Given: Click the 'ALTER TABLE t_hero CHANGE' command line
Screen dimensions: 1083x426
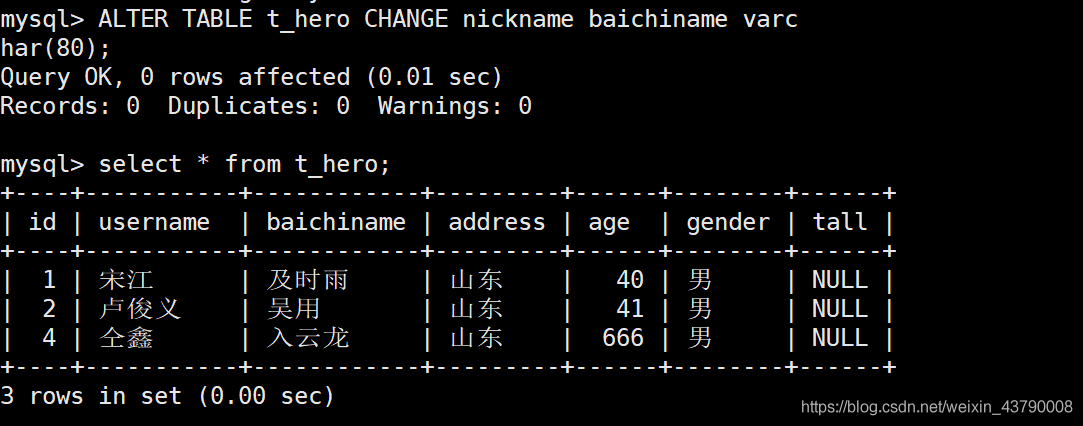Looking at the screenshot, I should 399,19.
